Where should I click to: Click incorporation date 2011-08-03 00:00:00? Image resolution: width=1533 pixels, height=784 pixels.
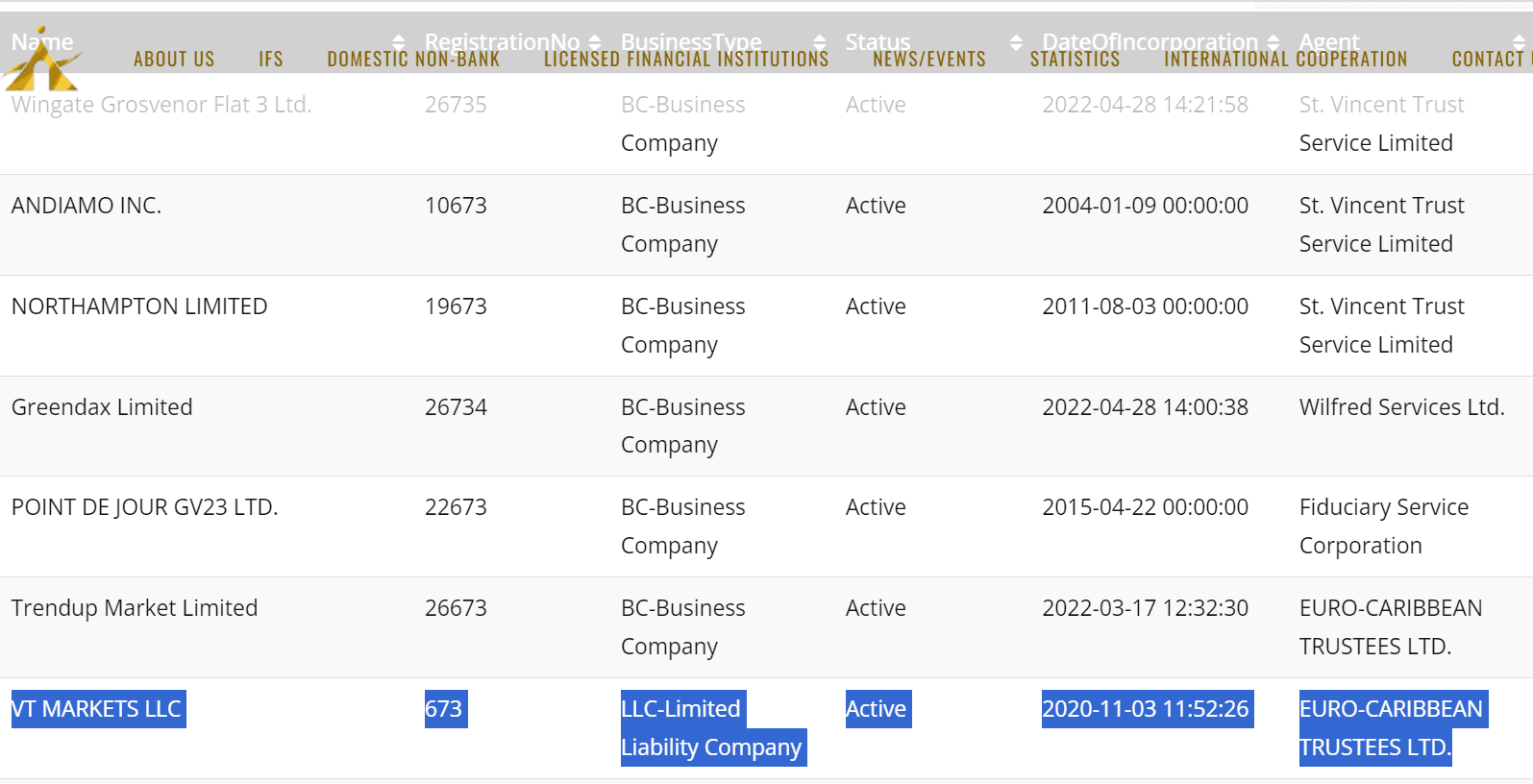pyautogui.click(x=1146, y=306)
